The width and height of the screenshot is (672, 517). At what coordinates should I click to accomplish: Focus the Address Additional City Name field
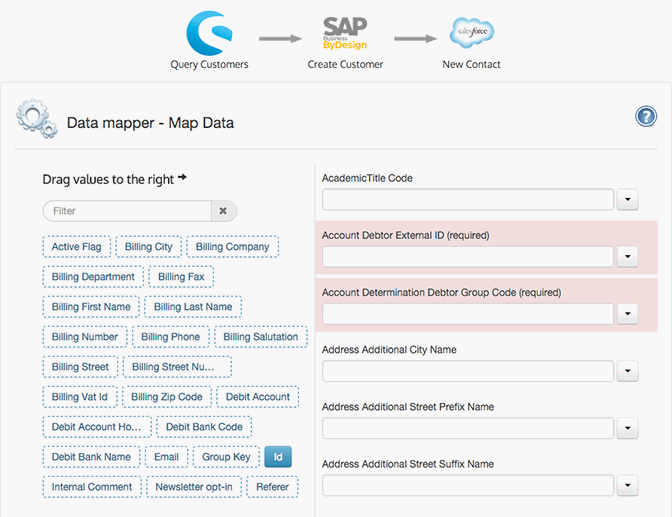tap(468, 371)
